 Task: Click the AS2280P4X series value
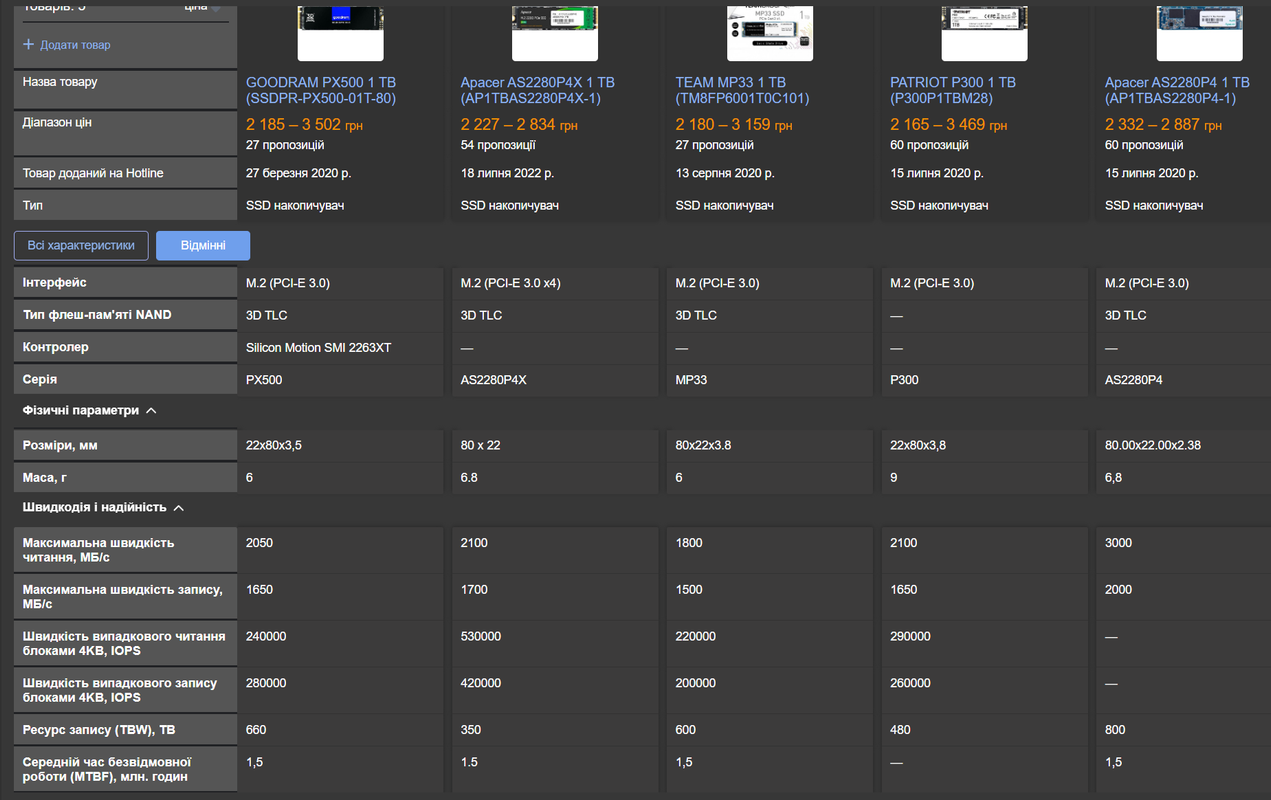point(494,380)
